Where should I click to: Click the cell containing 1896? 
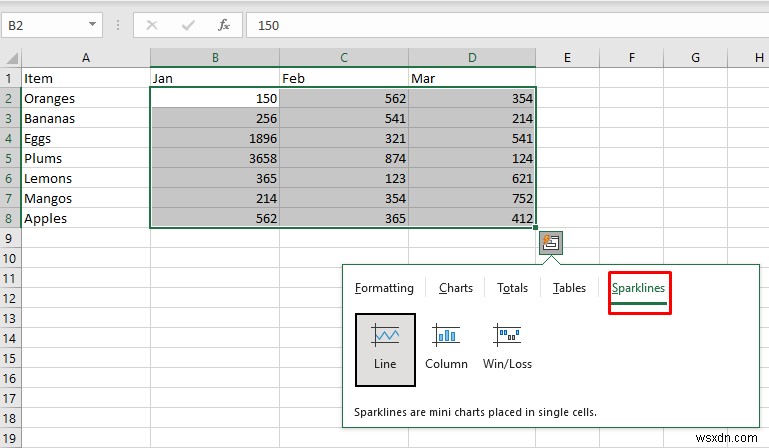[x=215, y=138]
